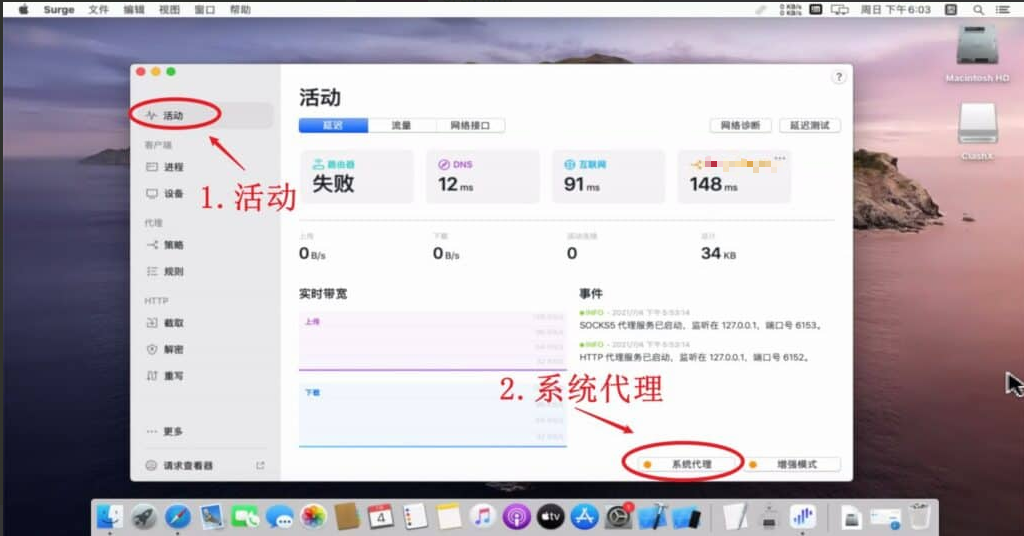The image size is (1024, 536).
Task: Select the 延迟 (Latency) tab
Action: coord(333,126)
